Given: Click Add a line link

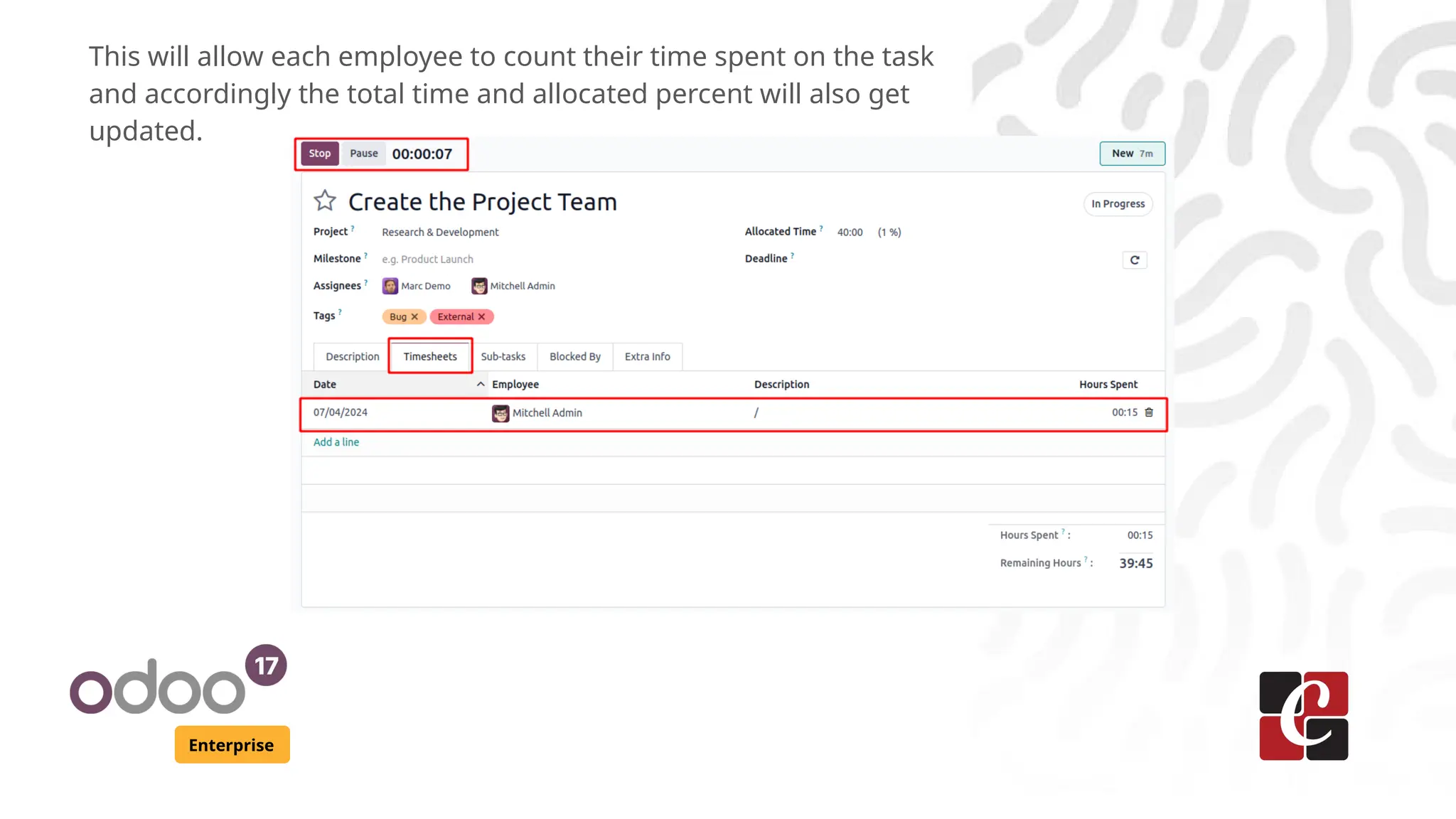Looking at the screenshot, I should 336,442.
